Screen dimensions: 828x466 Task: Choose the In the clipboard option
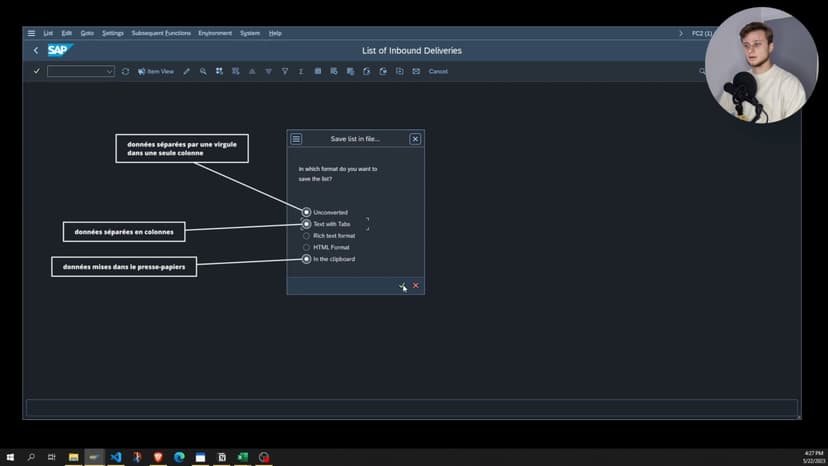[306, 259]
